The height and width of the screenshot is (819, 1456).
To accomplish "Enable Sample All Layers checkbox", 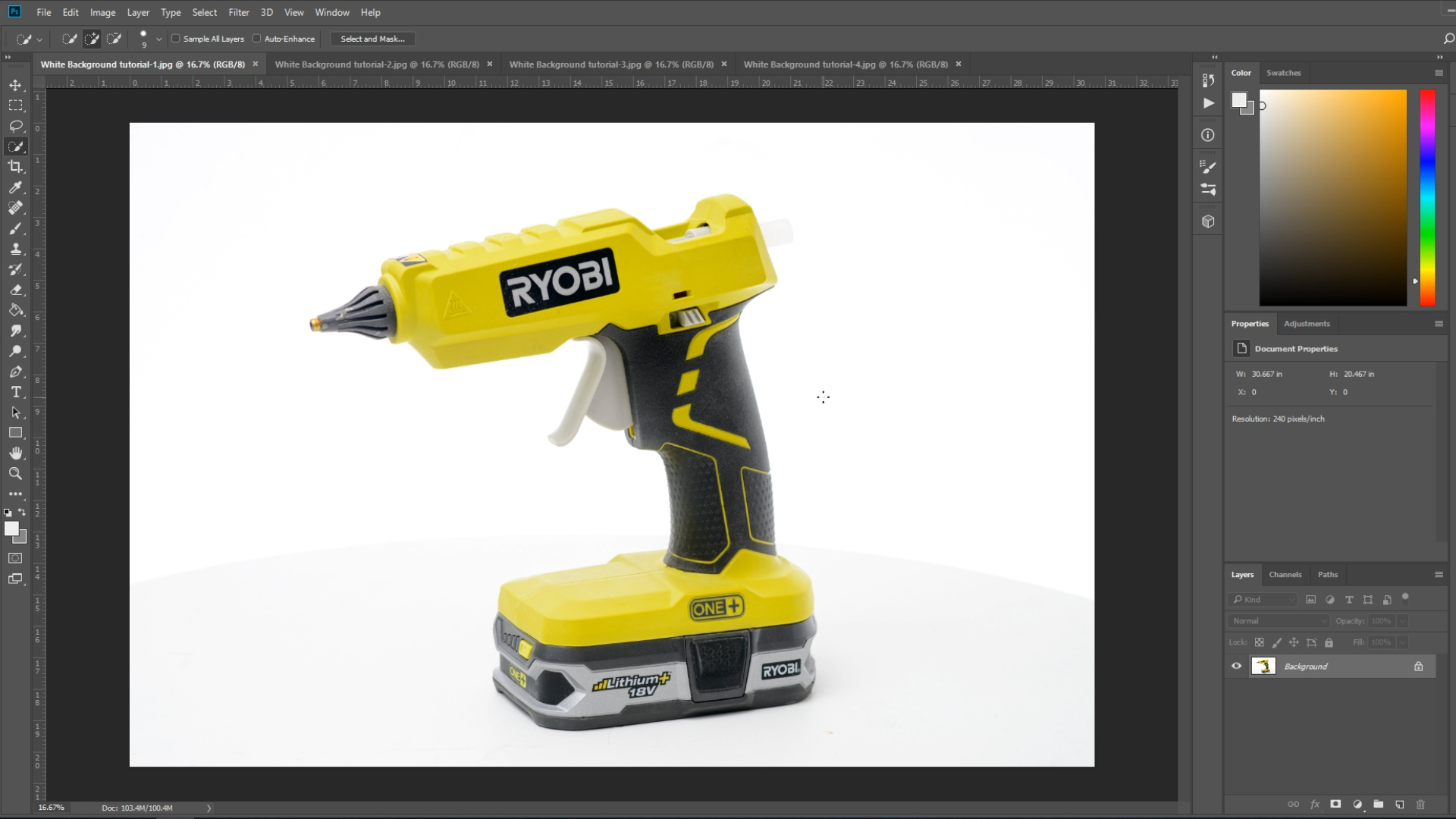I will click(x=176, y=39).
